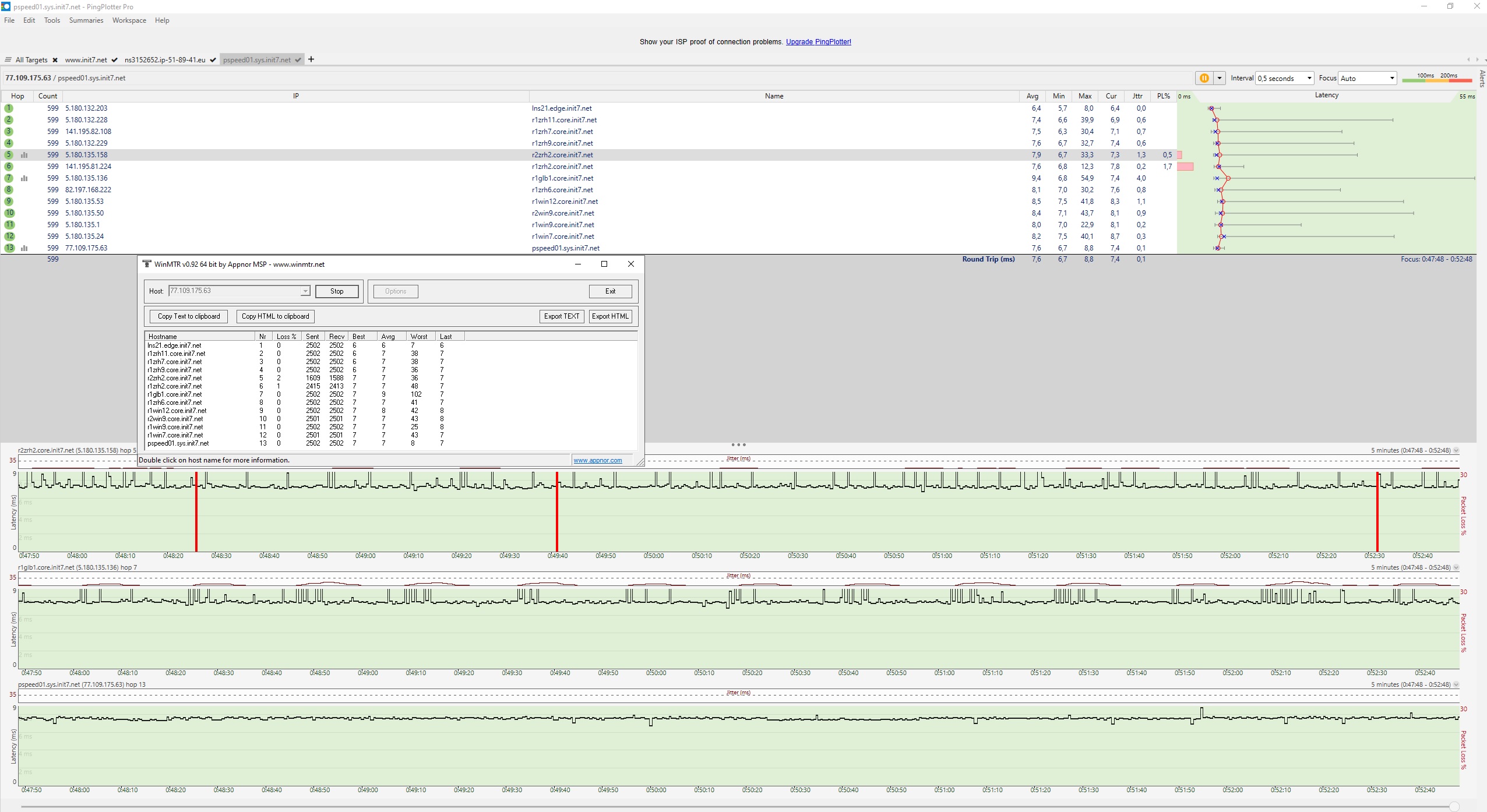Switch to the ns3152652.ip-51-89-41.eu tab
Image resolution: width=1487 pixels, height=812 pixels.
click(165, 60)
